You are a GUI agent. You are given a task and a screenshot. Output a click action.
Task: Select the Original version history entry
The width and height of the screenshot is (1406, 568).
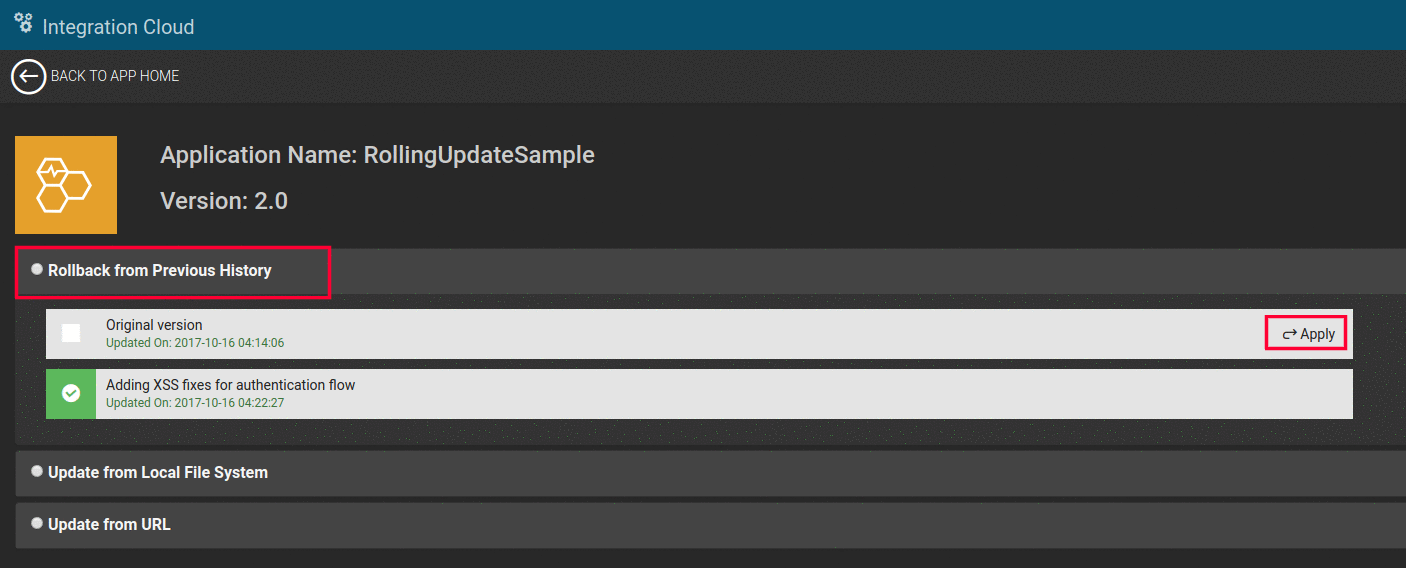(x=154, y=325)
